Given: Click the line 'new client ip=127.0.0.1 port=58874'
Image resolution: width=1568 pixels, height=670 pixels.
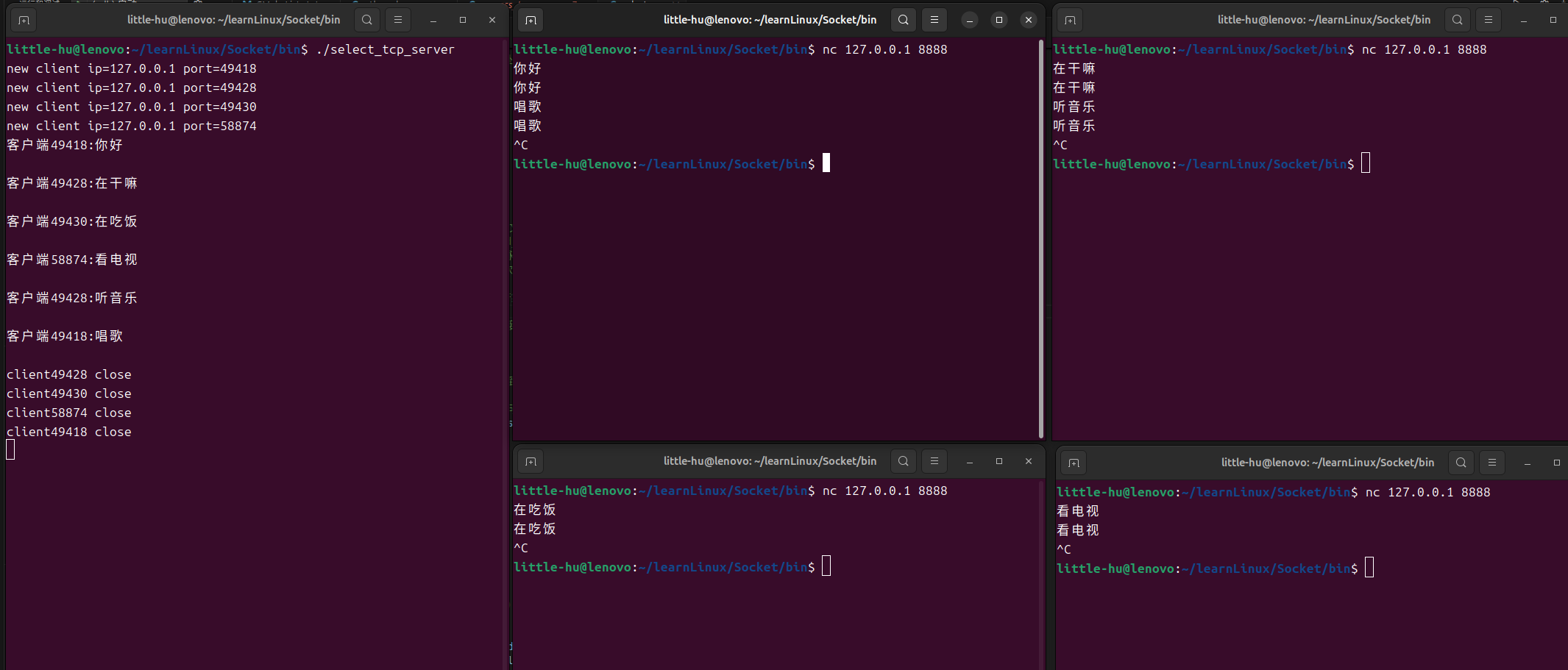Looking at the screenshot, I should [132, 126].
